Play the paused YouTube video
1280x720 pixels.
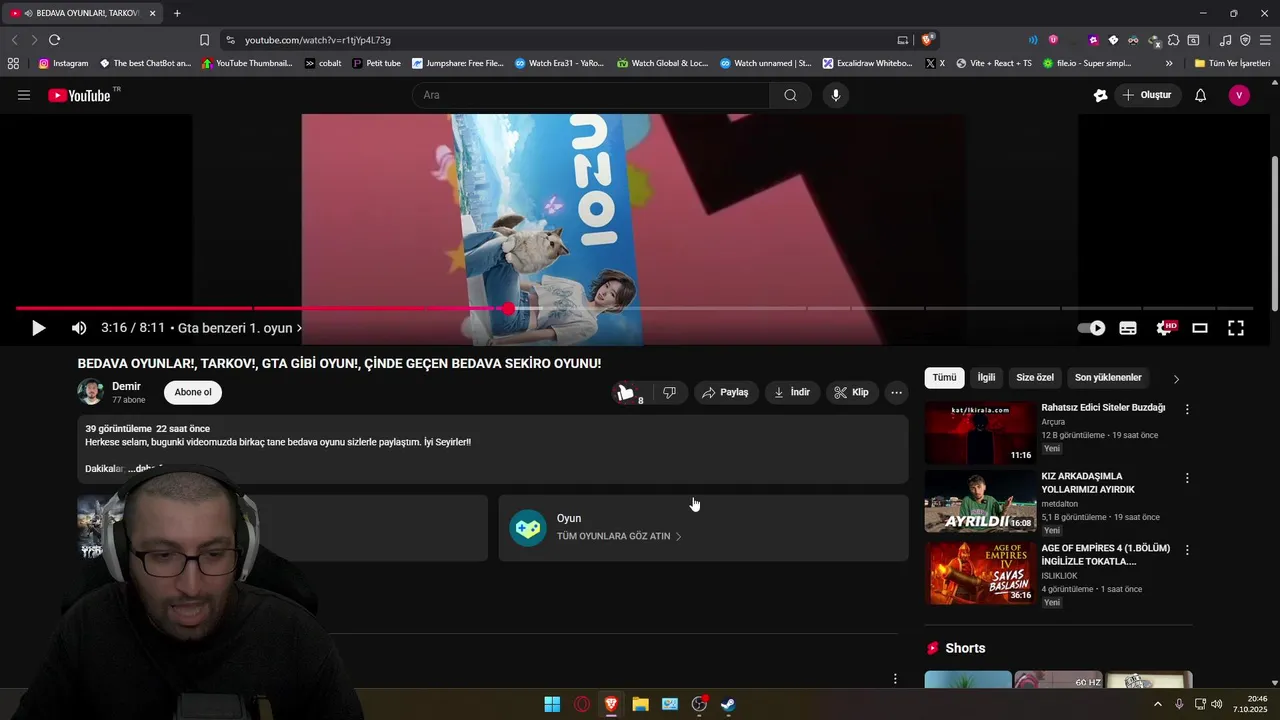point(38,328)
